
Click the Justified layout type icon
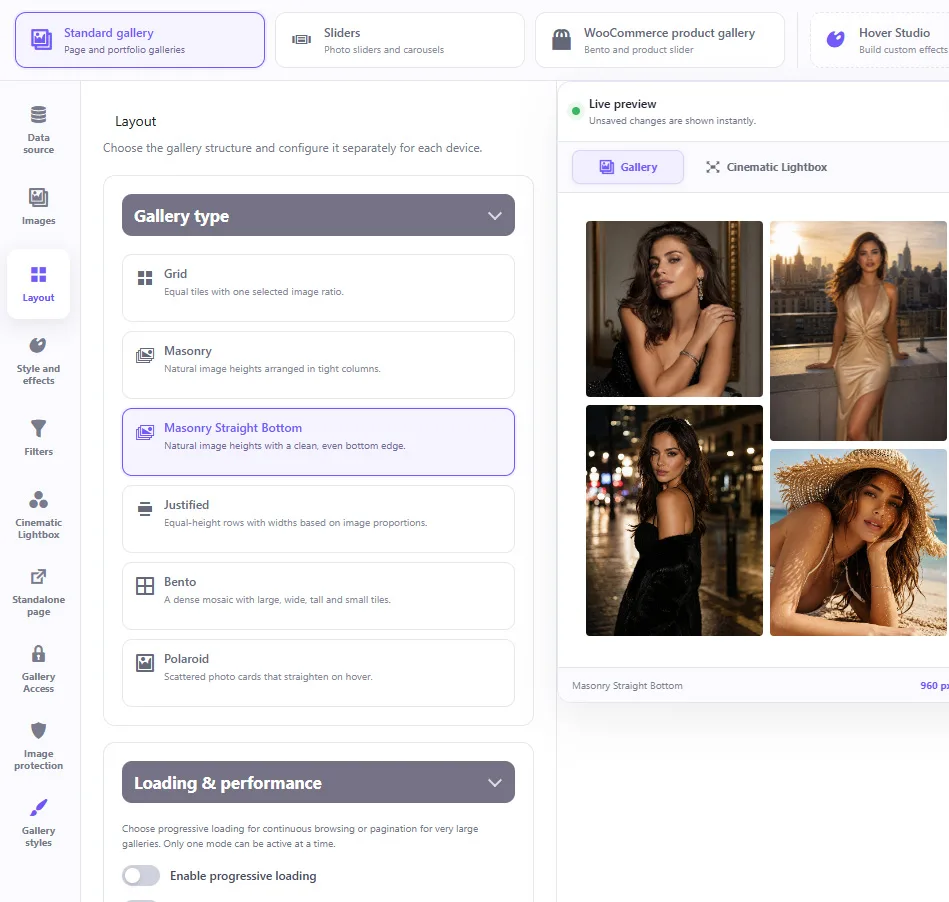145,509
